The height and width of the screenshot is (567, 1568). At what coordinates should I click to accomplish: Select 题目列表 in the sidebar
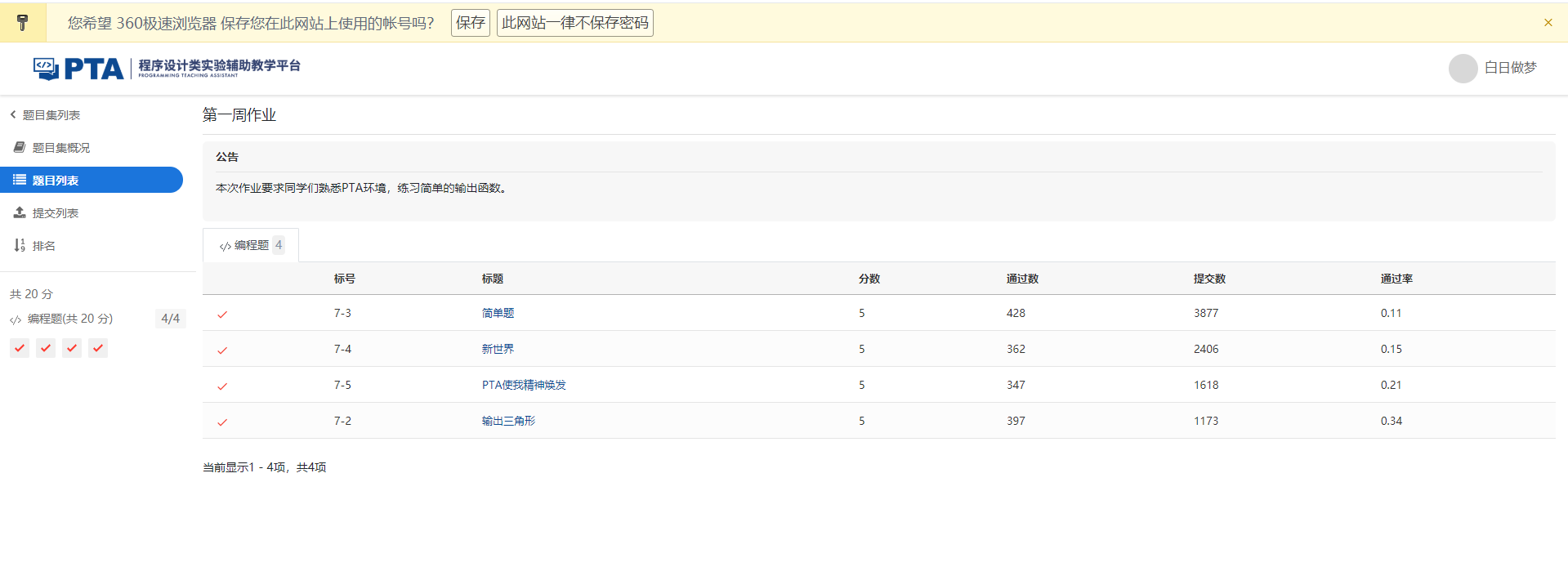coord(92,180)
